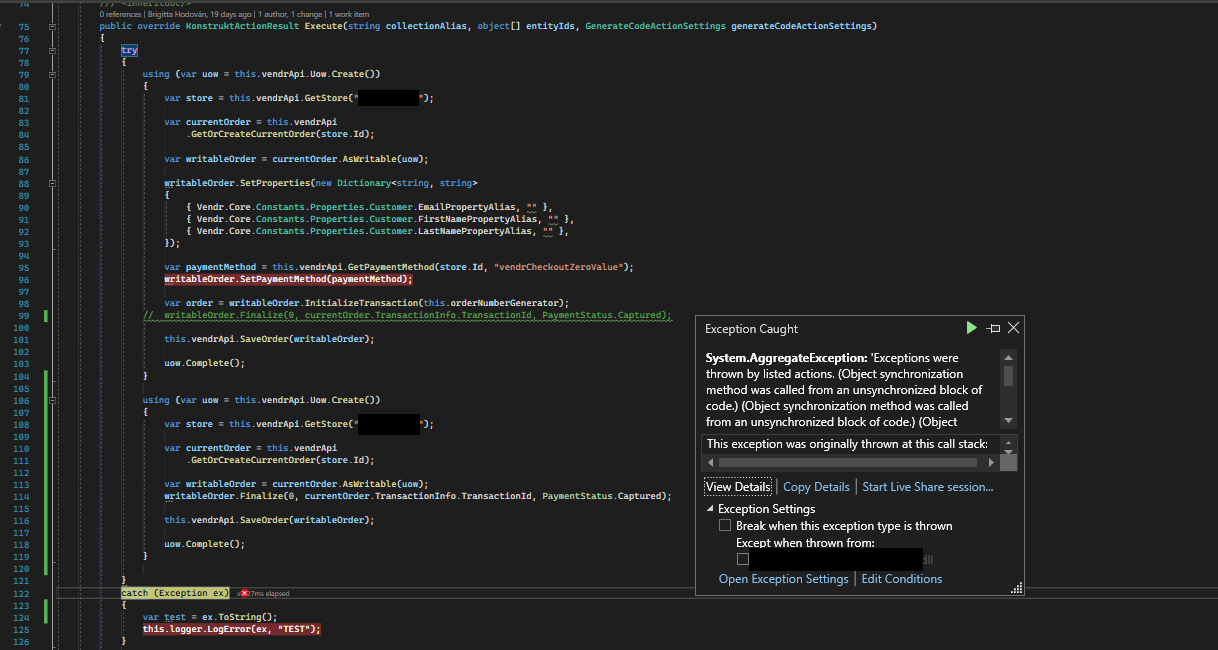Click the red error icon beside the catch line
This screenshot has height=650, width=1218.
tap(243, 593)
